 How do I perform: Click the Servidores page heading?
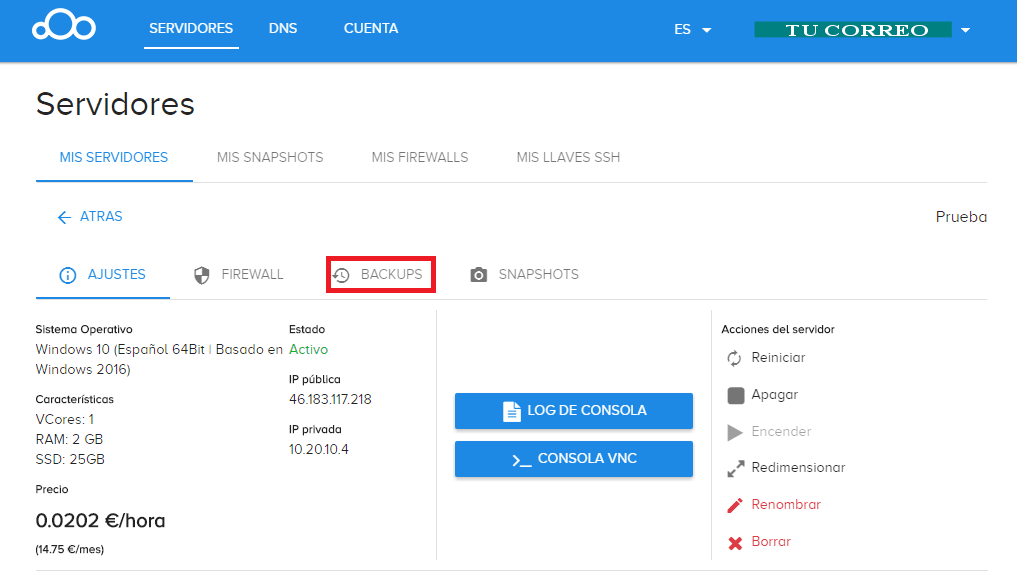(x=115, y=104)
